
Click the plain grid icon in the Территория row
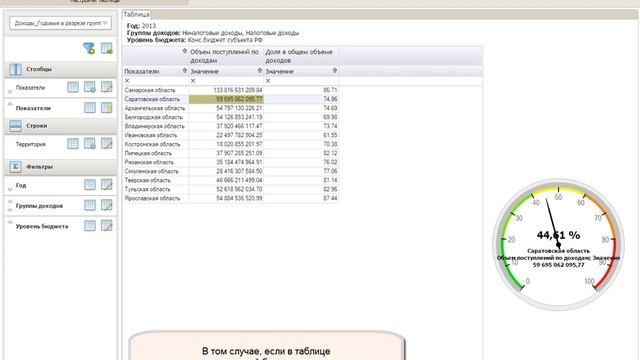tap(73, 144)
